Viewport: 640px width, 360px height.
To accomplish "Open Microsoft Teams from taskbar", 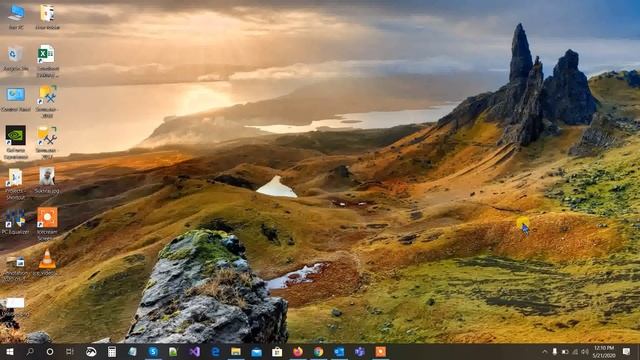I will 360,351.
